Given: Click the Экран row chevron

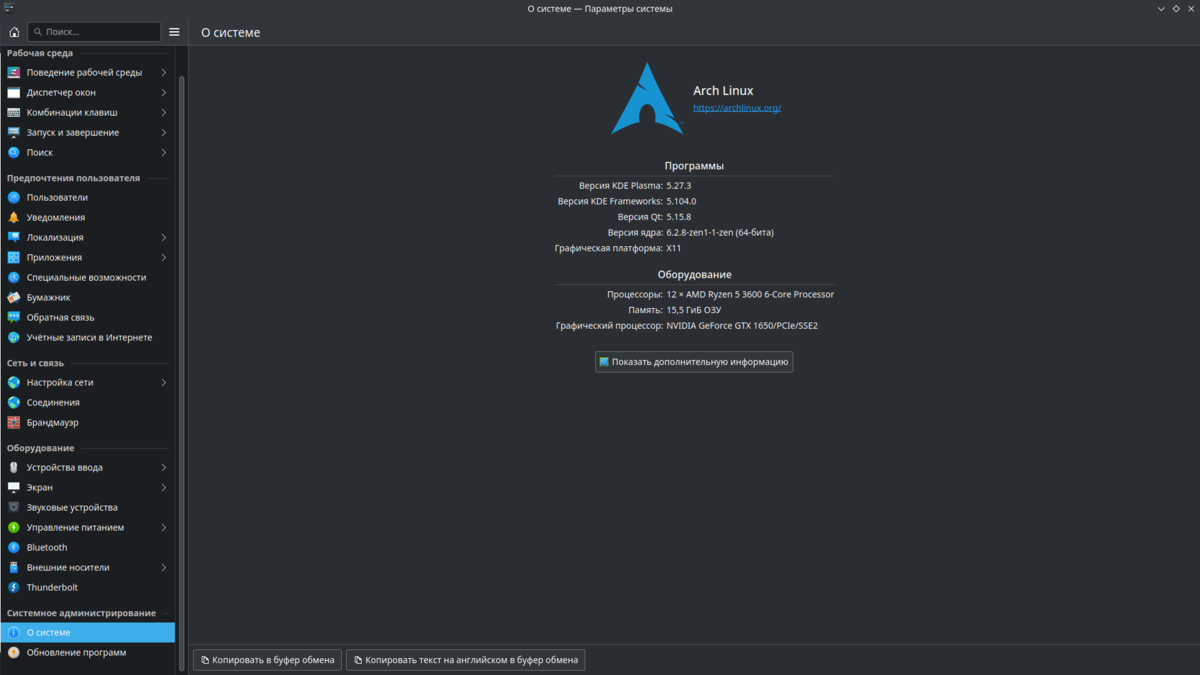Looking at the screenshot, I should pos(164,487).
